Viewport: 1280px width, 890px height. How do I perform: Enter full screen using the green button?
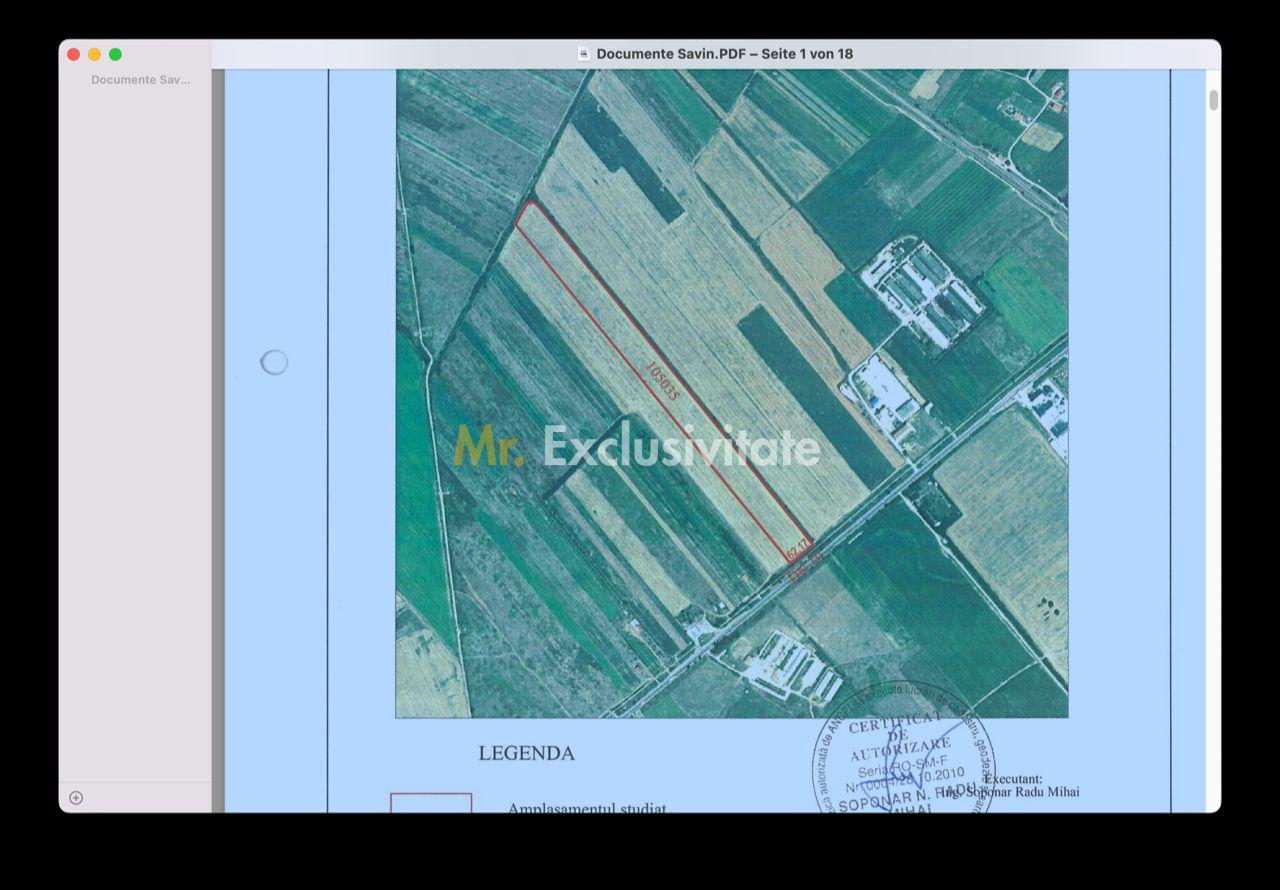coord(115,54)
